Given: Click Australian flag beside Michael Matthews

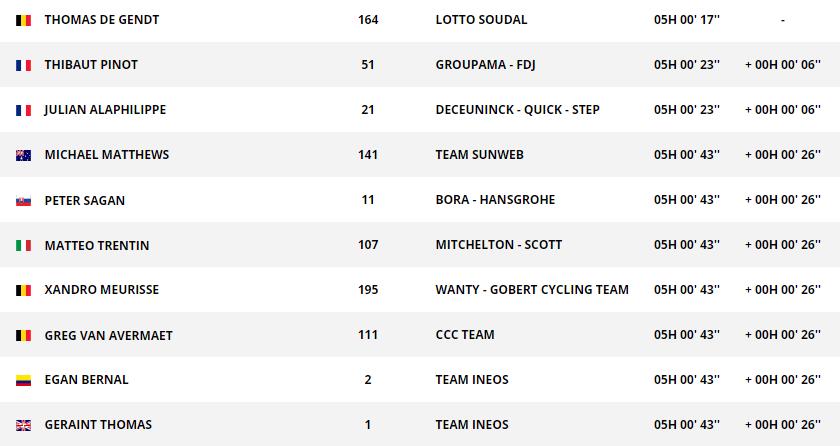Looking at the screenshot, I should point(23,155).
